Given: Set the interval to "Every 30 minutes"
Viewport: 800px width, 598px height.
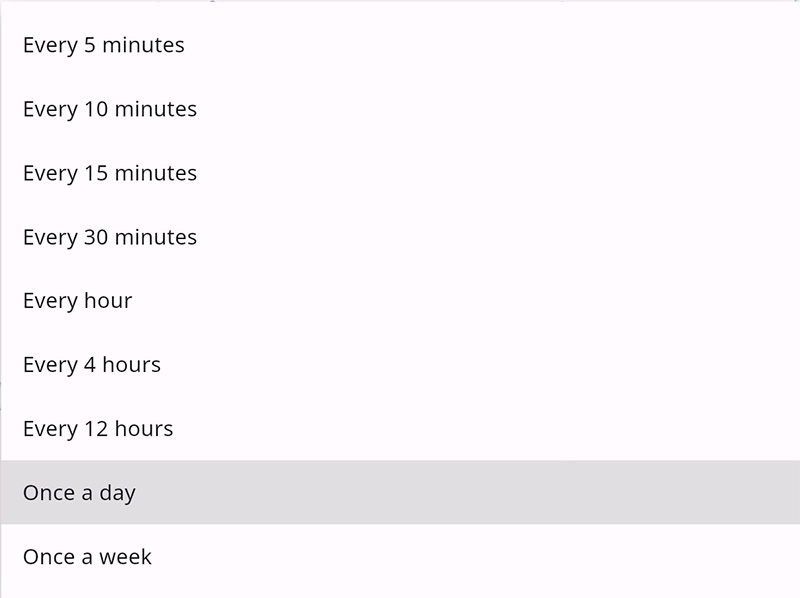Looking at the screenshot, I should click(x=110, y=237).
